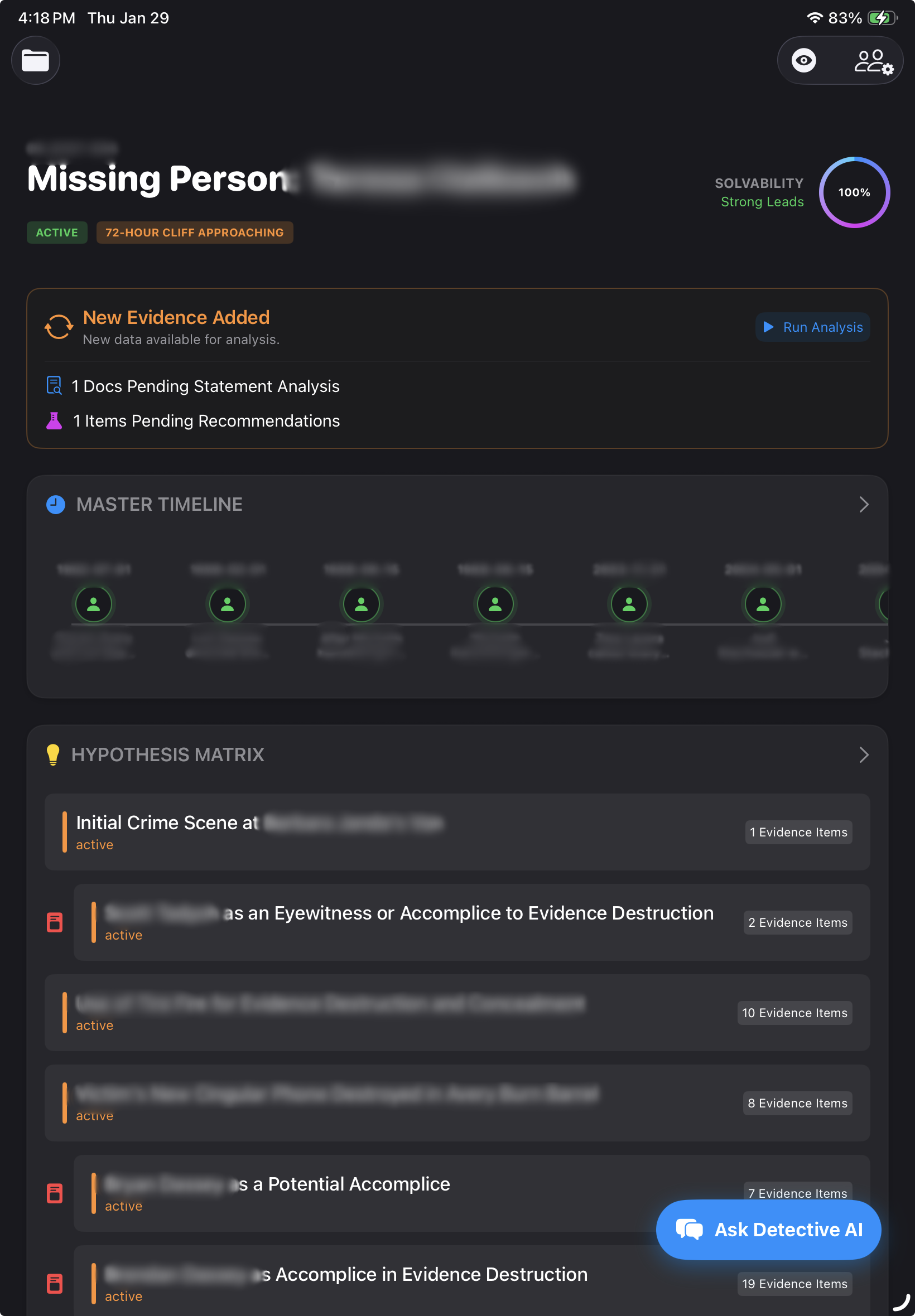The height and width of the screenshot is (1316, 915).
Task: Click Run Analysis
Action: [812, 327]
